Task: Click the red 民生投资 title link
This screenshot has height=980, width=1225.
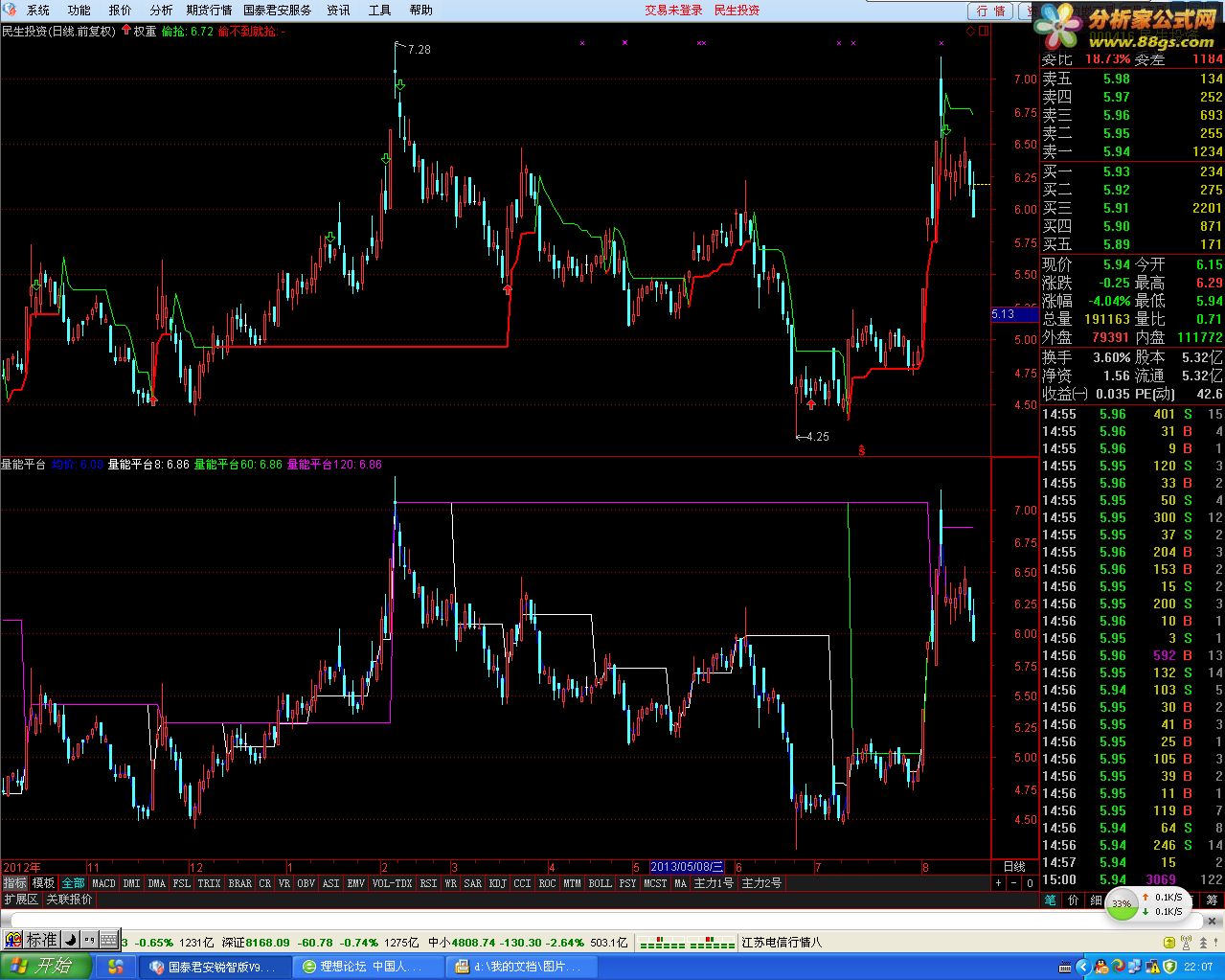Action: [737, 10]
